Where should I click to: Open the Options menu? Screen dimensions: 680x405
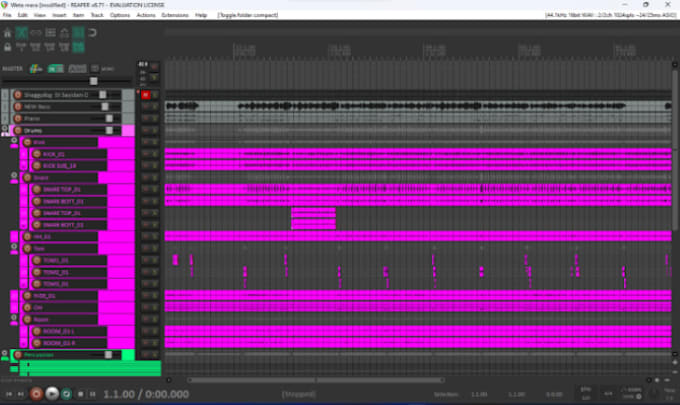point(120,15)
